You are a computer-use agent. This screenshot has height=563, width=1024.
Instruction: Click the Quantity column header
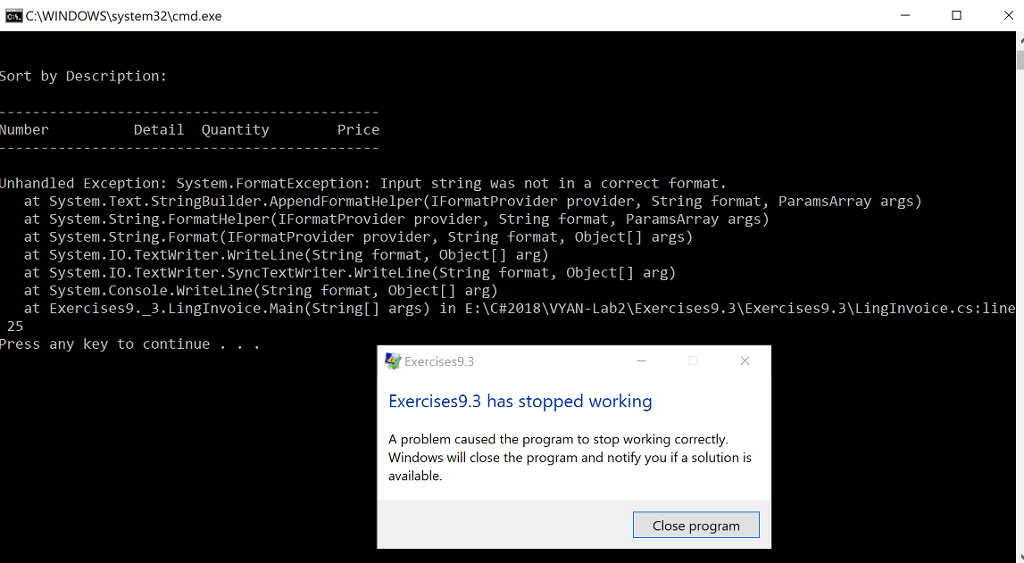coord(235,129)
